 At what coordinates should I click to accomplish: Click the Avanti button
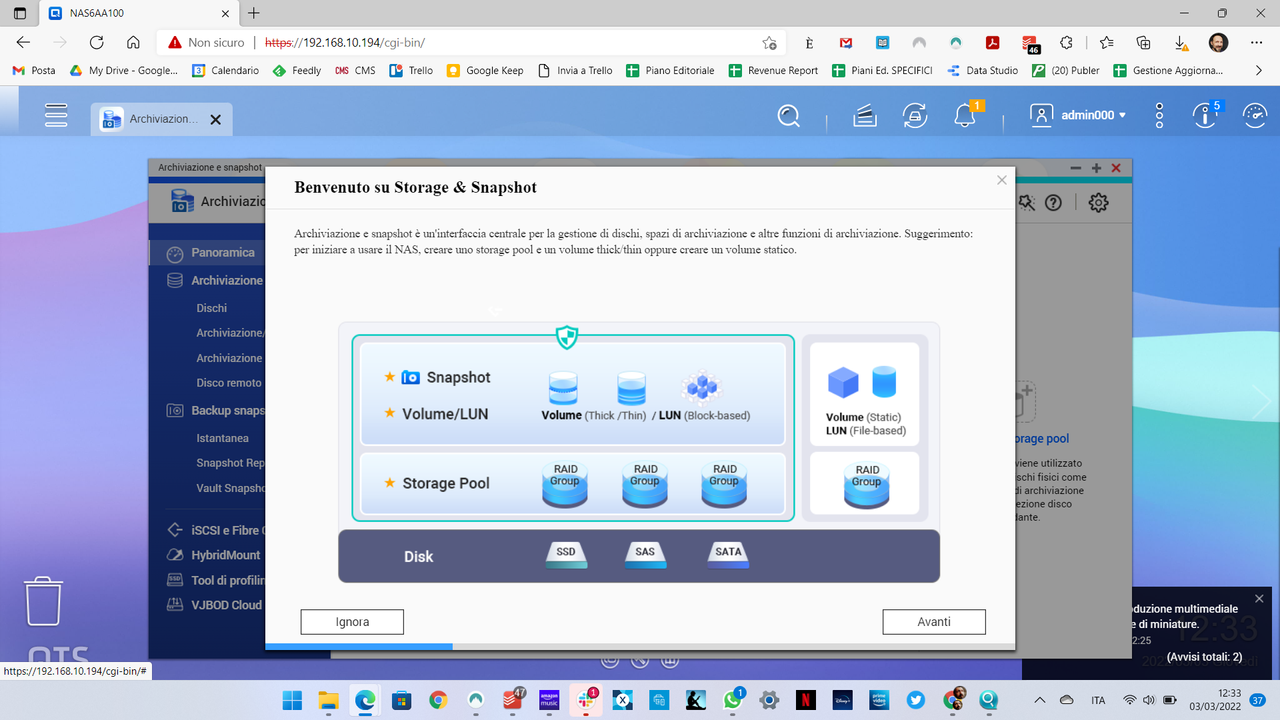click(934, 622)
